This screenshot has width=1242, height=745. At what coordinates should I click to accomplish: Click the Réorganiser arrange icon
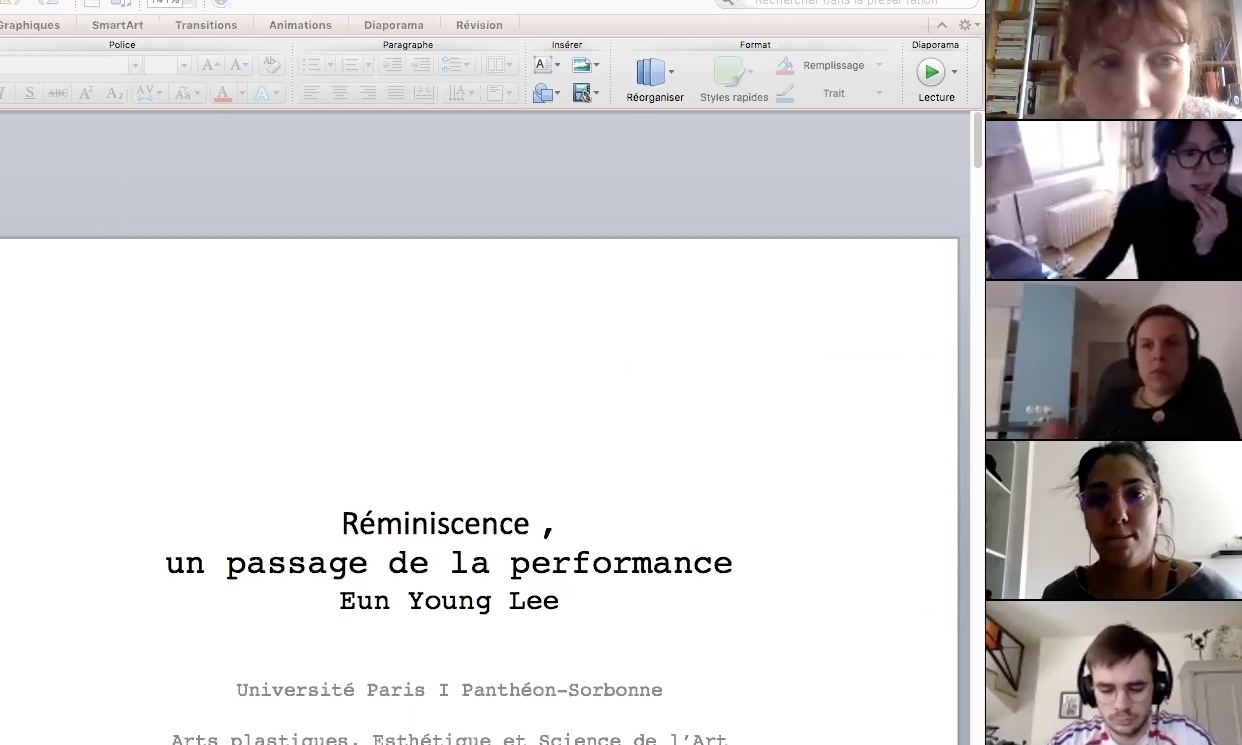[651, 73]
